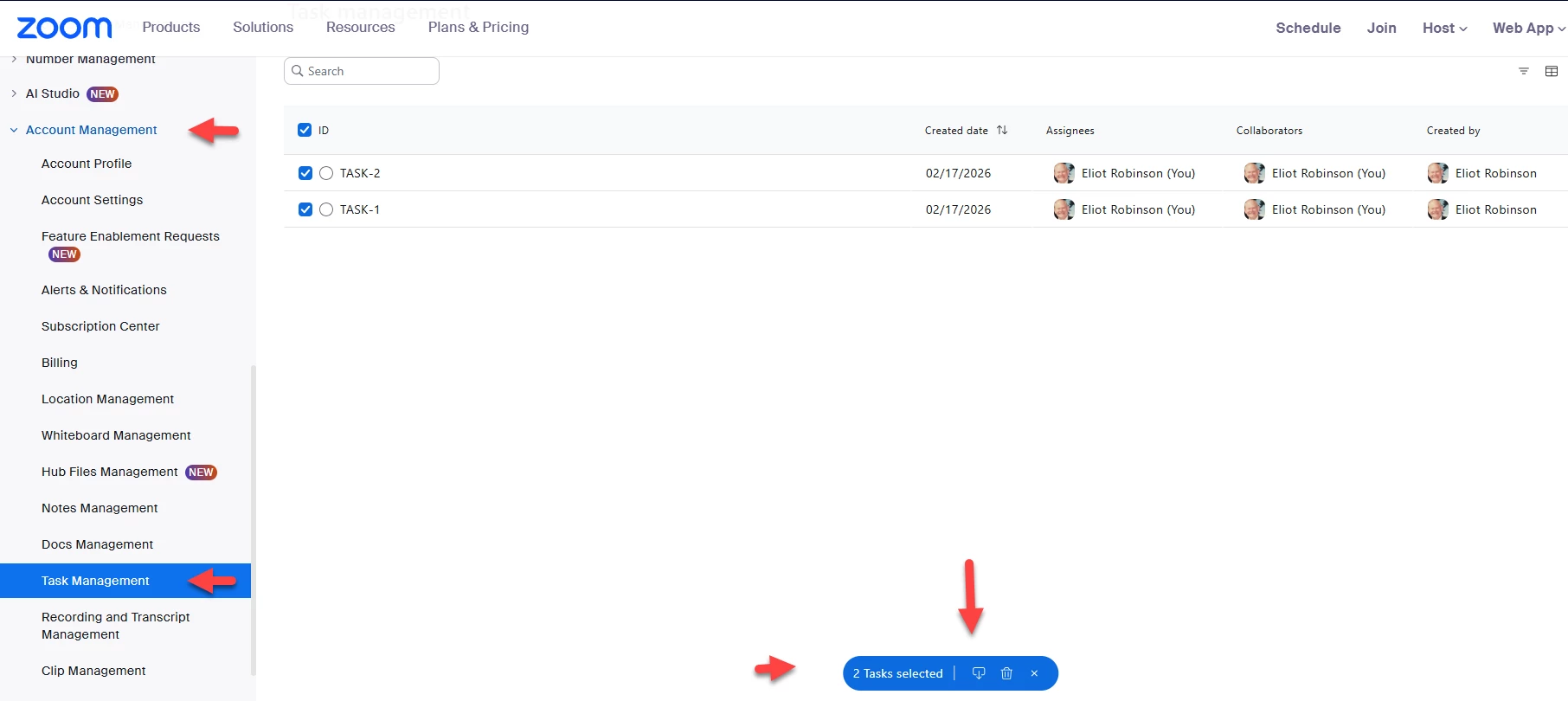Open Account Settings in the sidebar

point(92,200)
